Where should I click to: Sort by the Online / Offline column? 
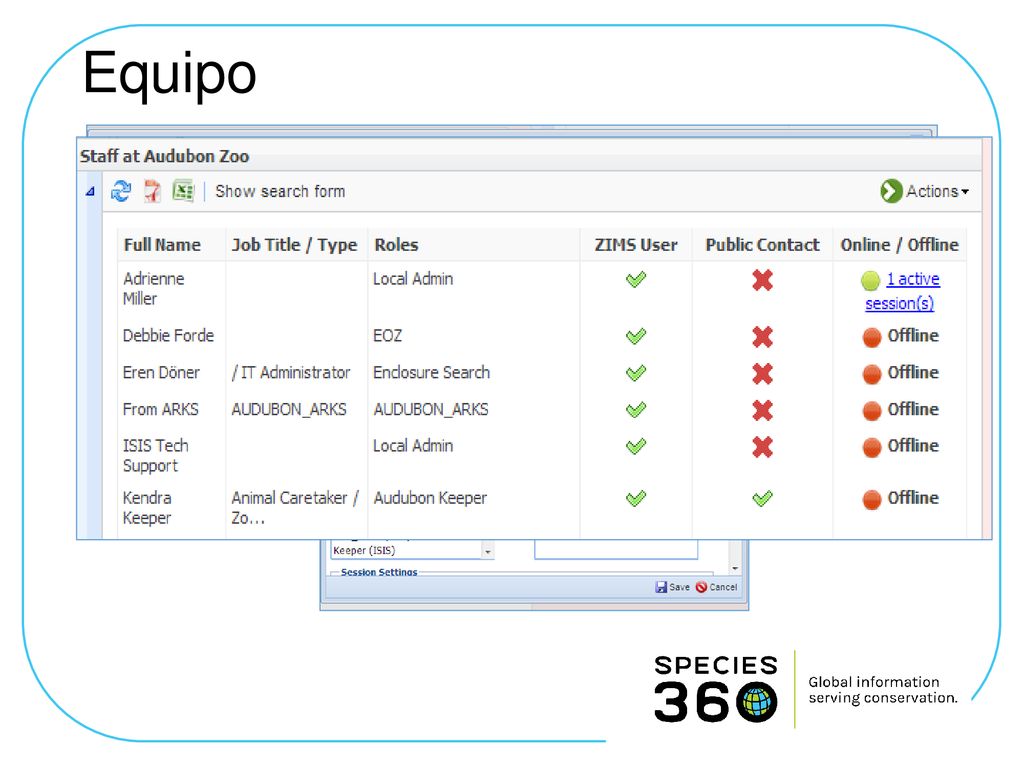[x=899, y=245]
